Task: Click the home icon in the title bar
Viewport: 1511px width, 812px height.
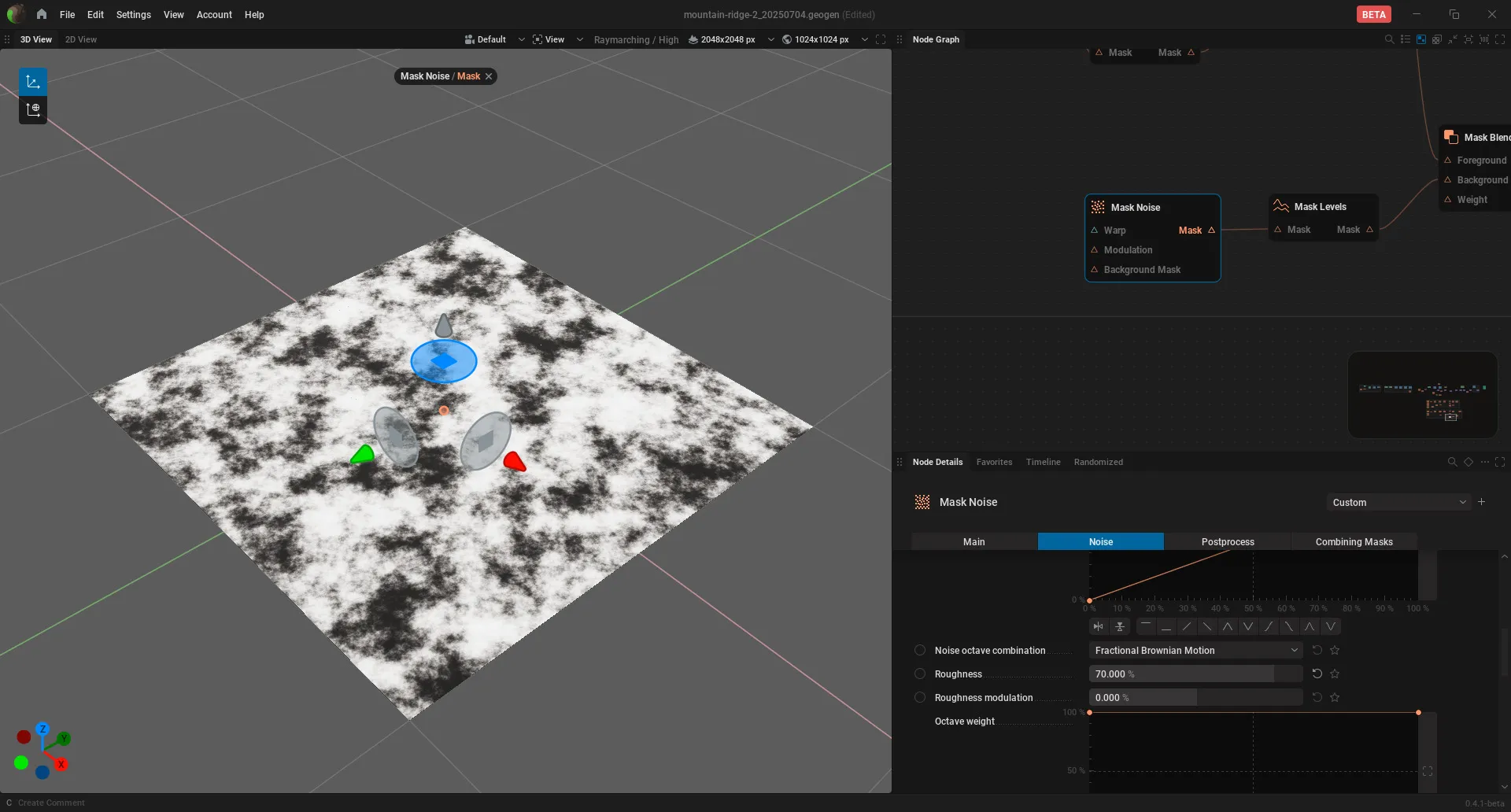Action: (42, 14)
